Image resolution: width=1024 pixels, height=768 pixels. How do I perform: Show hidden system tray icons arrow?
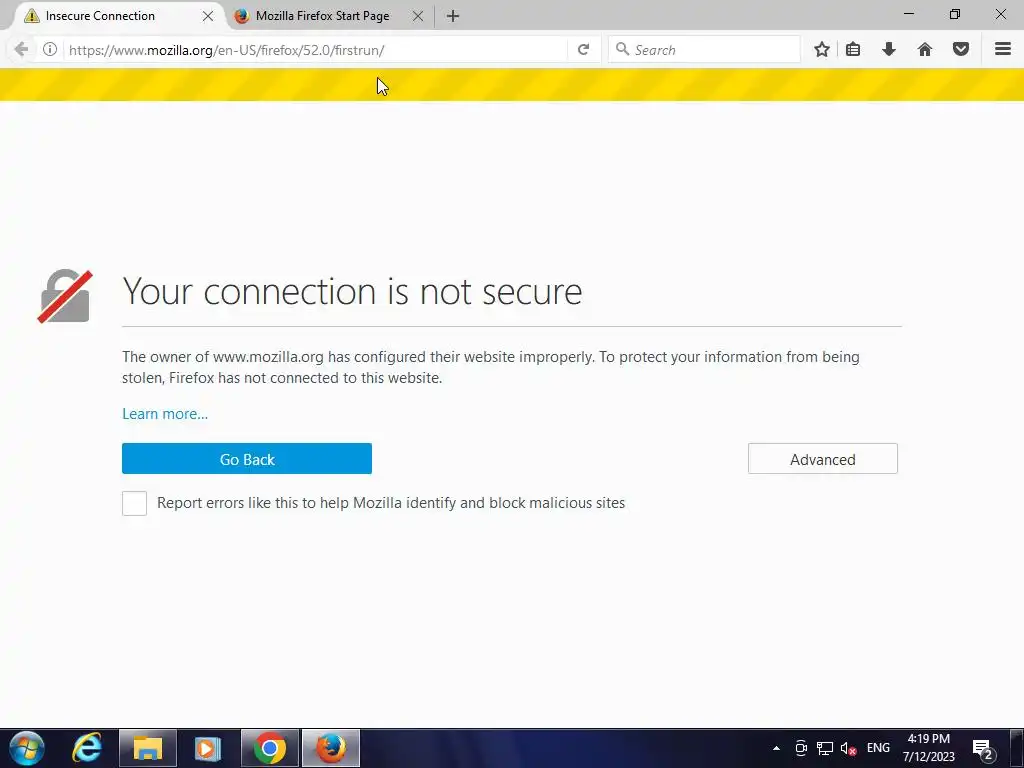tap(776, 748)
